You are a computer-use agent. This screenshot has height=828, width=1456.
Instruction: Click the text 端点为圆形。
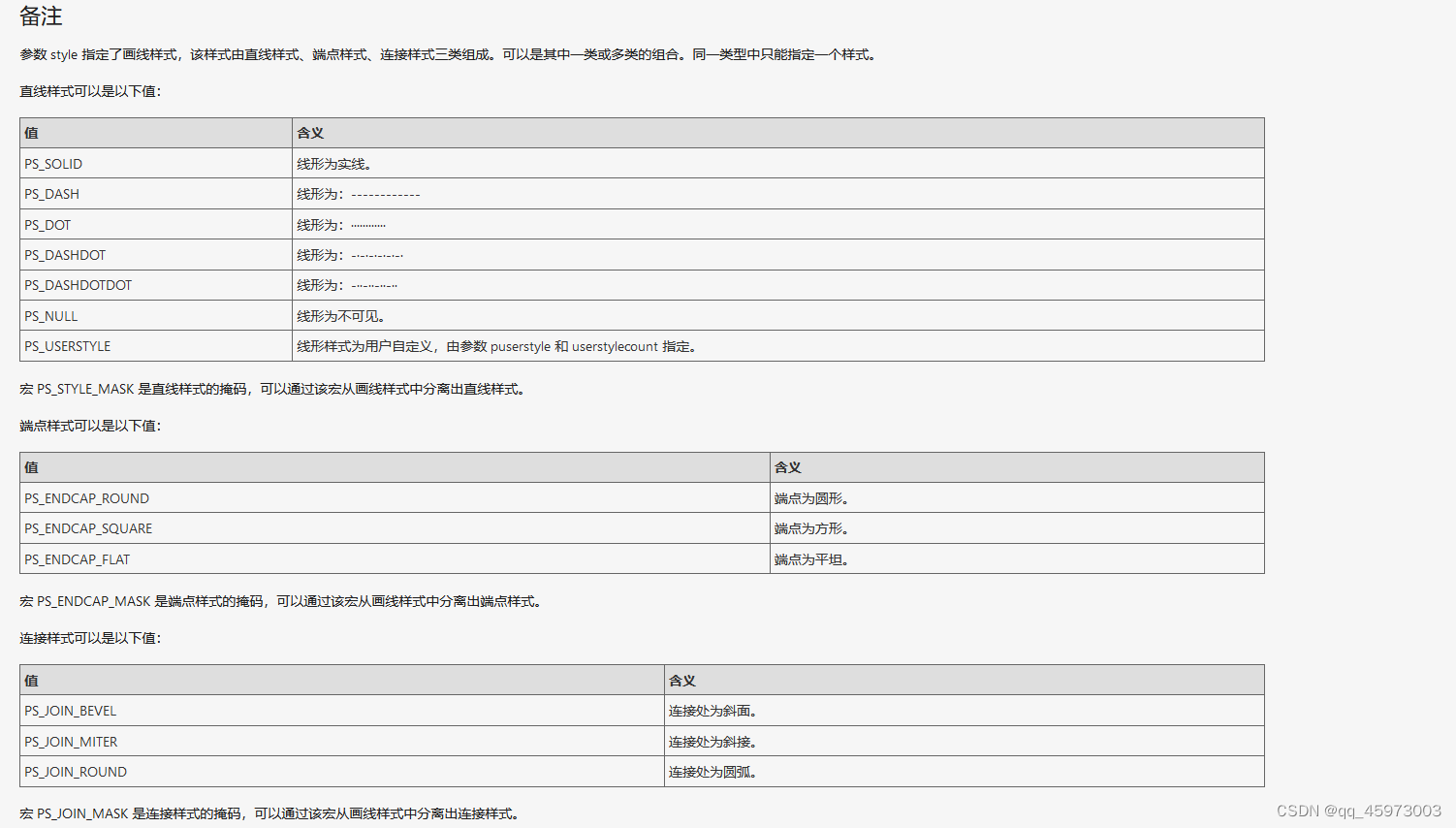click(812, 498)
